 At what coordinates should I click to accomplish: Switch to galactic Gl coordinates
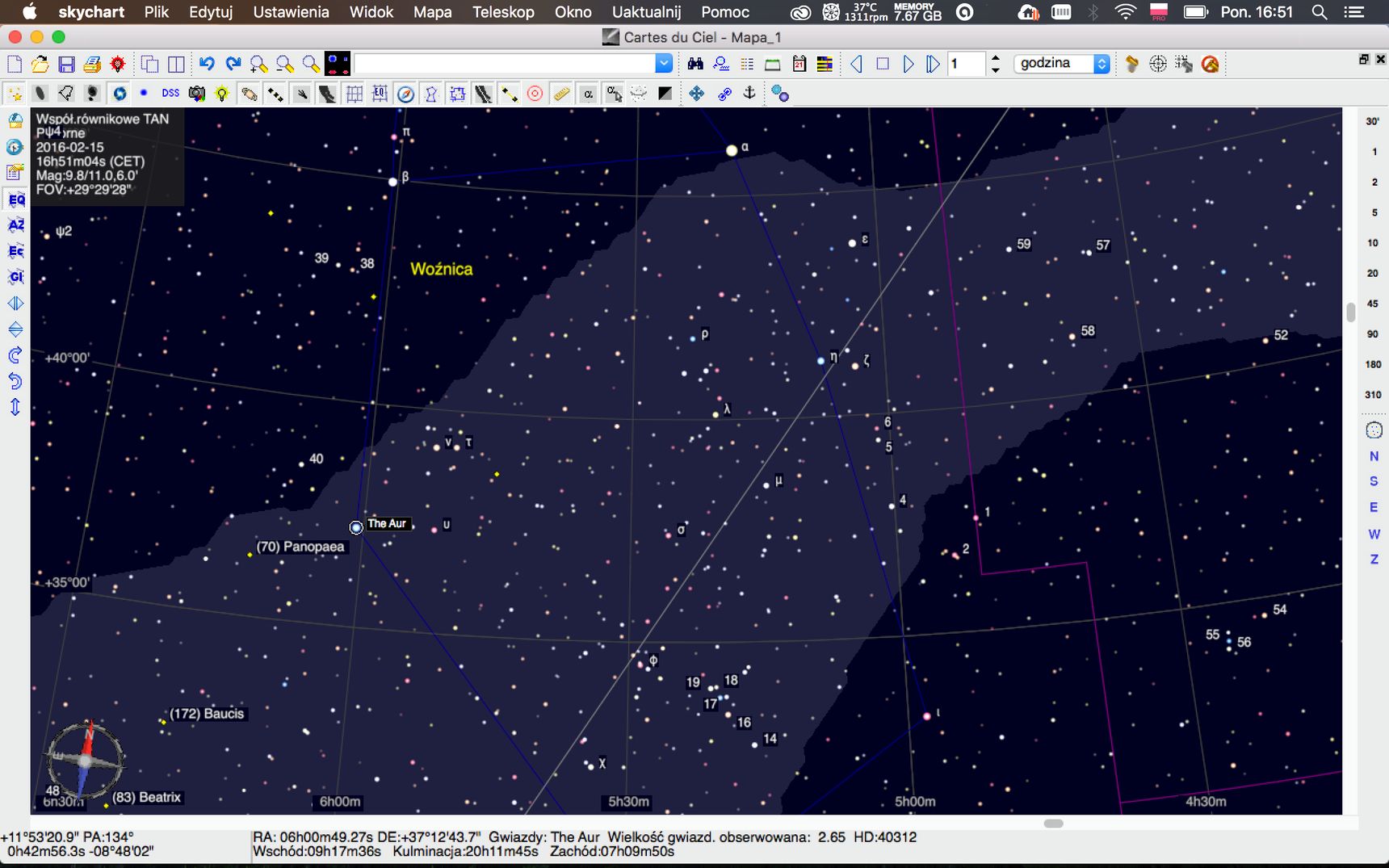(15, 277)
